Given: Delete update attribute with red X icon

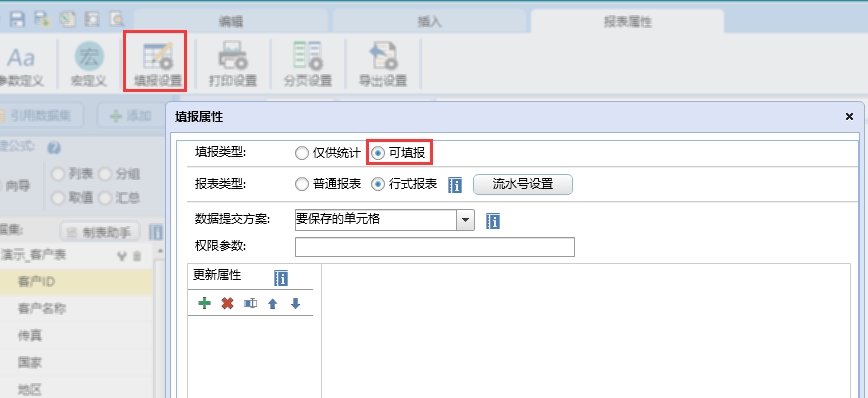Looking at the screenshot, I should click(228, 303).
